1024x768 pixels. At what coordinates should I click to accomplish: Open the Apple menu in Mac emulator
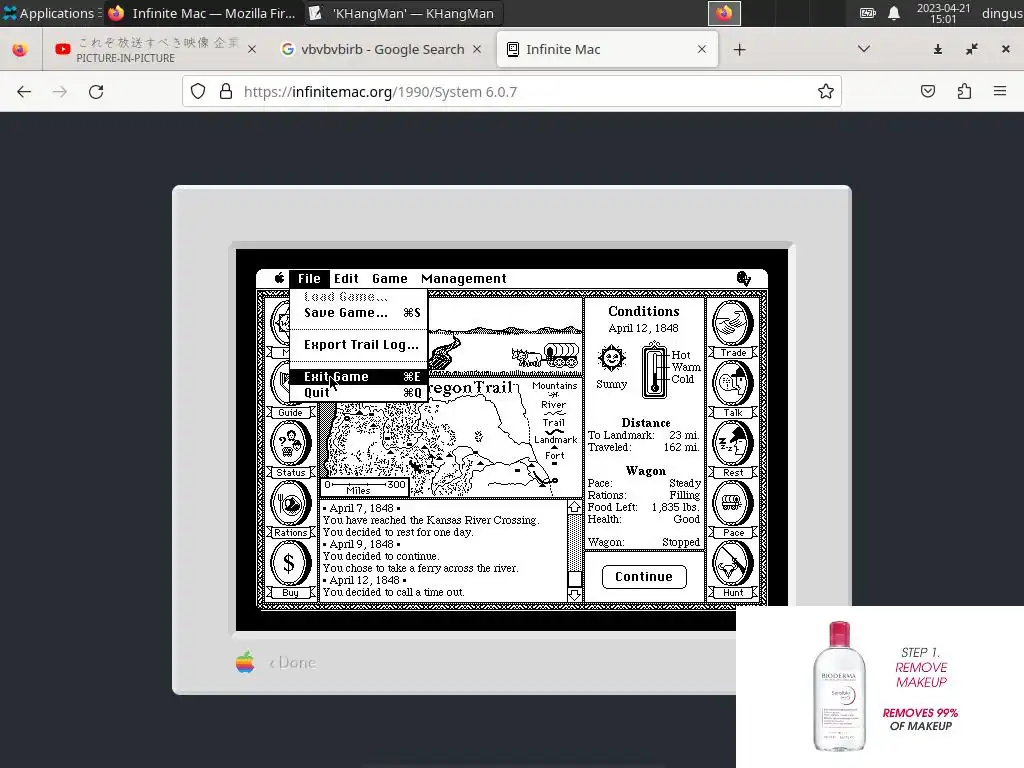pyautogui.click(x=280, y=278)
